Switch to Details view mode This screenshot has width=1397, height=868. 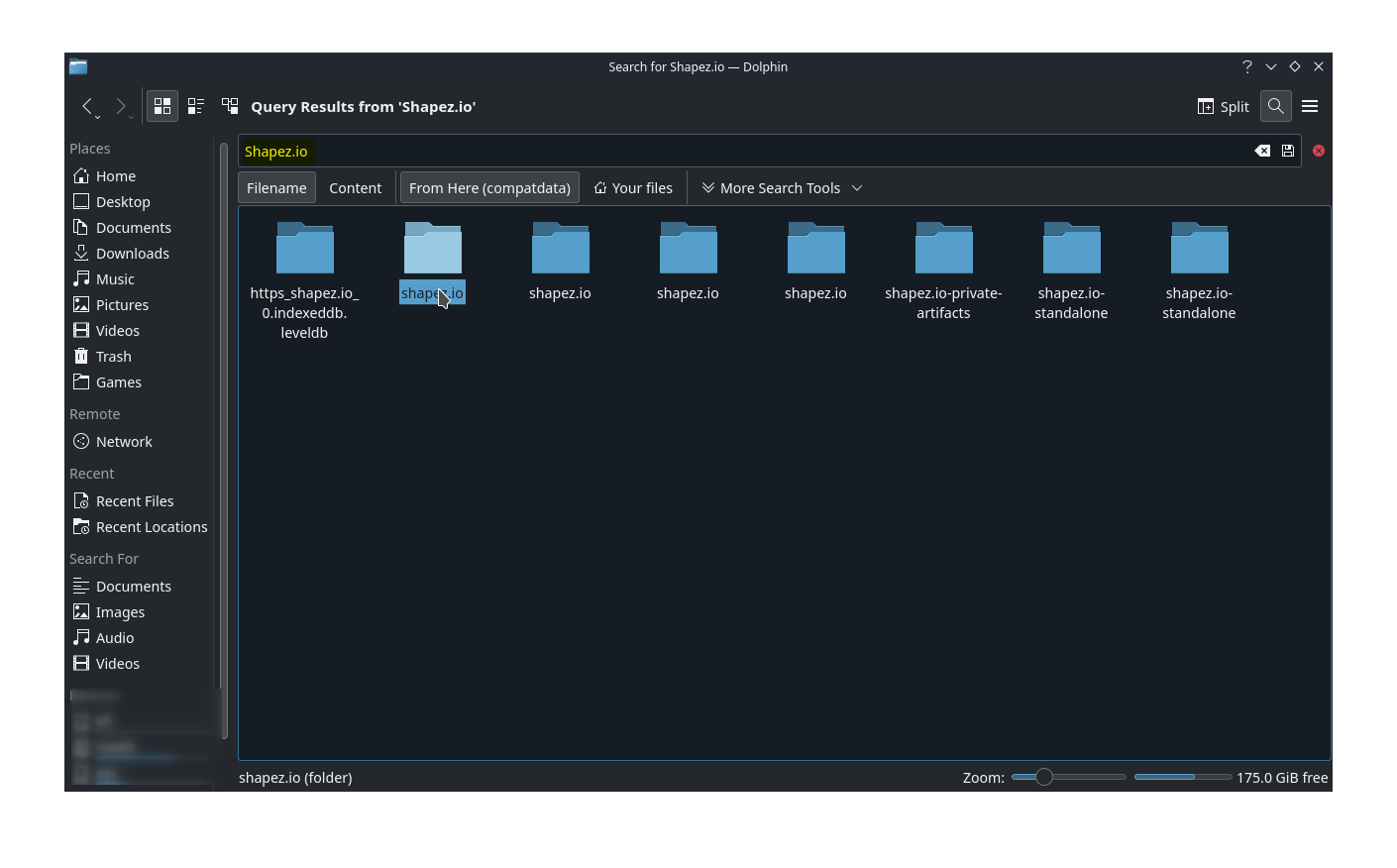(230, 106)
